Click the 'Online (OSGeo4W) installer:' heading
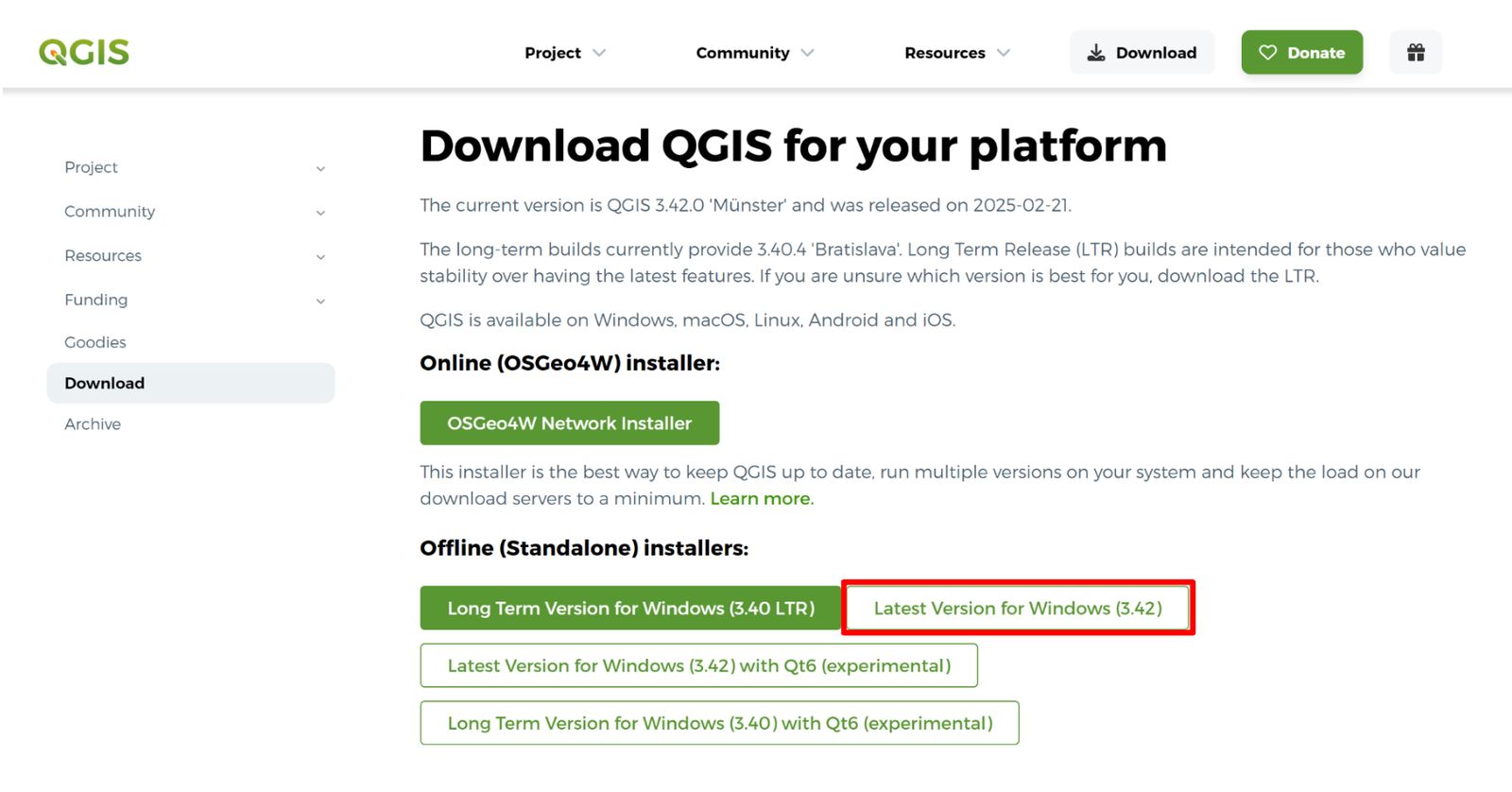This screenshot has width=1512, height=792. [570, 363]
